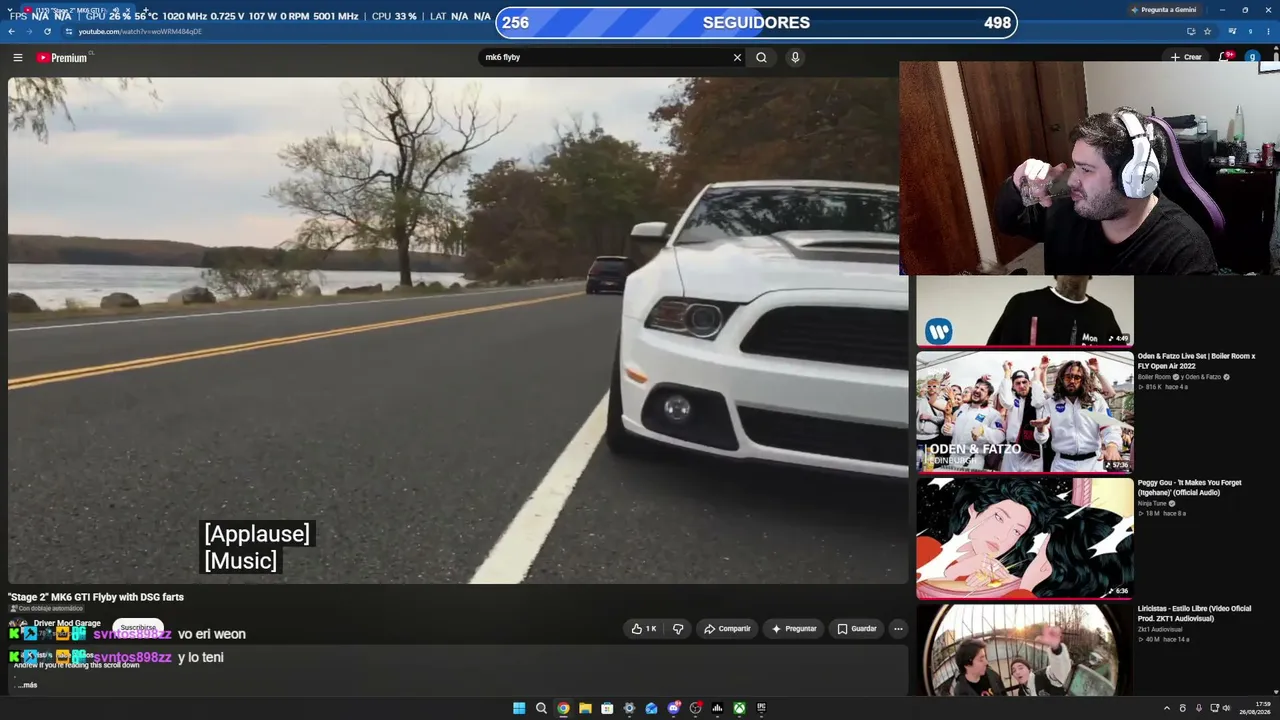Click the video title 'Stage 2 MK6 GTI Flyby'

96,597
